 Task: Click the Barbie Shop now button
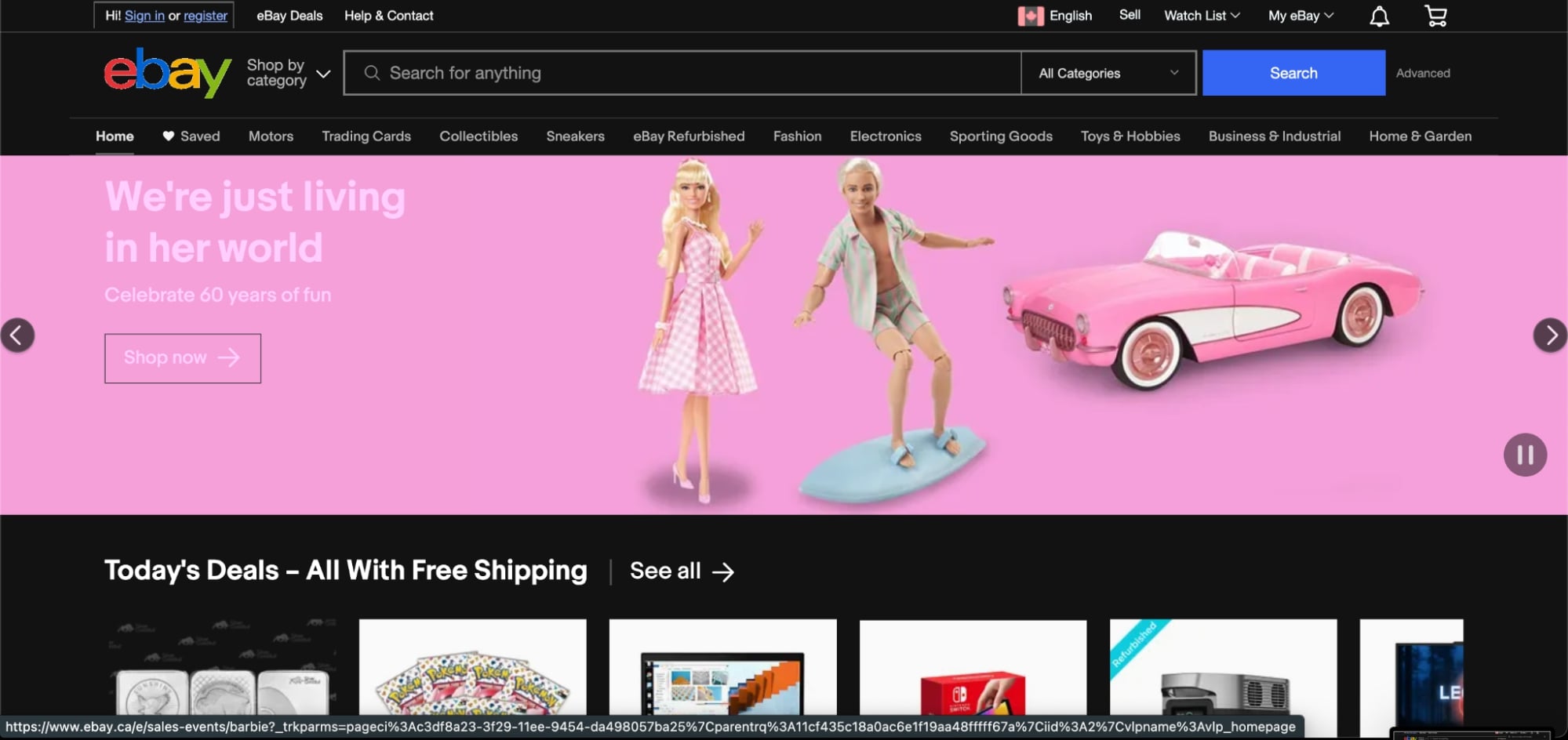pyautogui.click(x=183, y=358)
